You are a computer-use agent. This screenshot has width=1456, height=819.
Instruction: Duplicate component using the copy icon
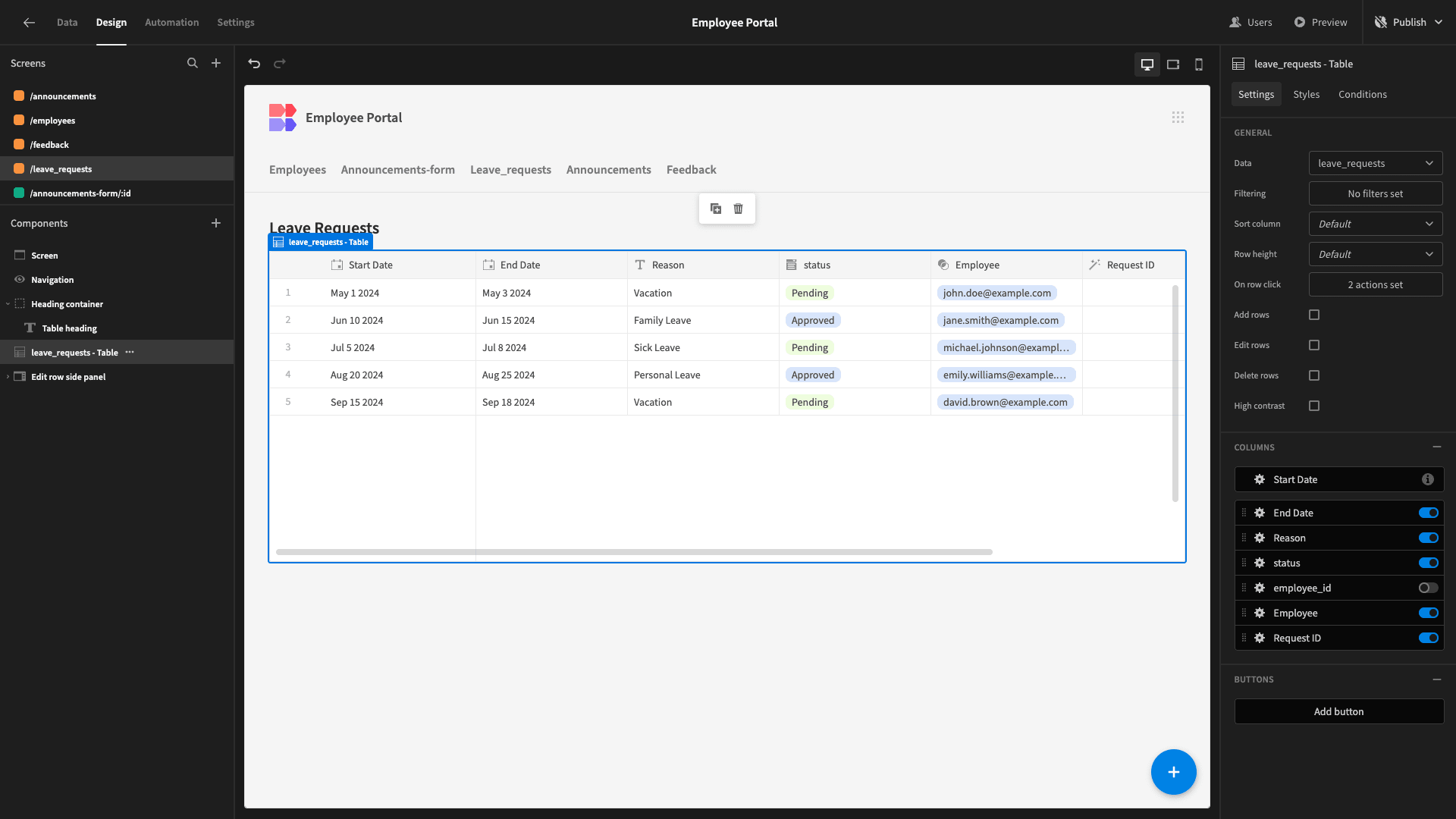point(716,209)
